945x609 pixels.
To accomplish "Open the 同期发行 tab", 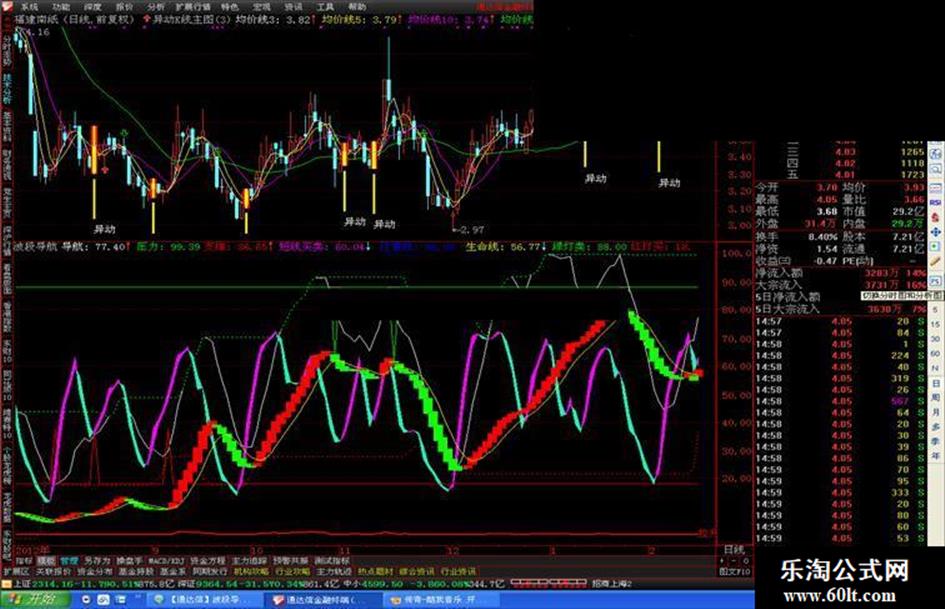I will (x=209, y=571).
